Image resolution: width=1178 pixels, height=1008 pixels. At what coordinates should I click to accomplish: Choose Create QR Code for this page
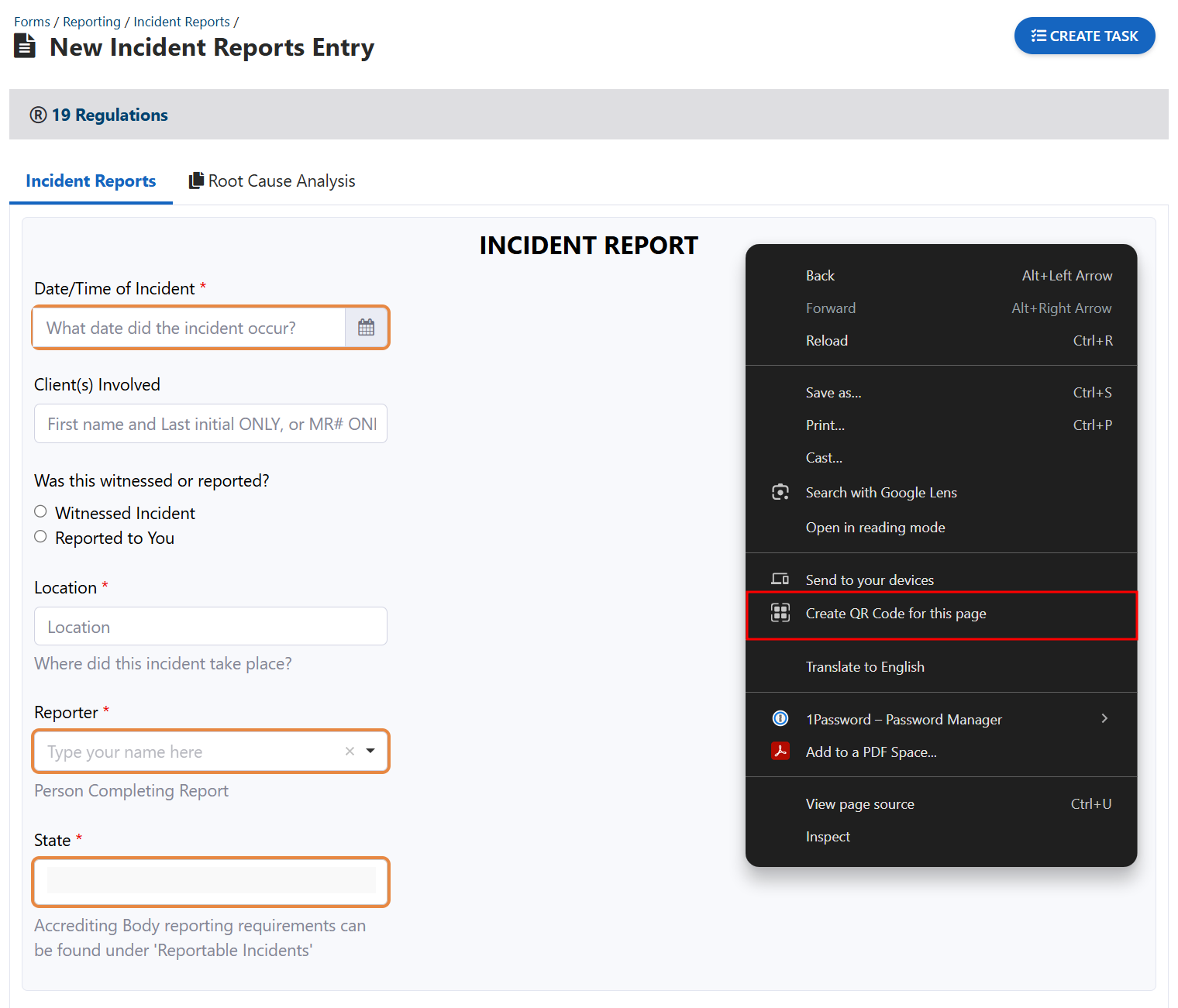click(895, 614)
